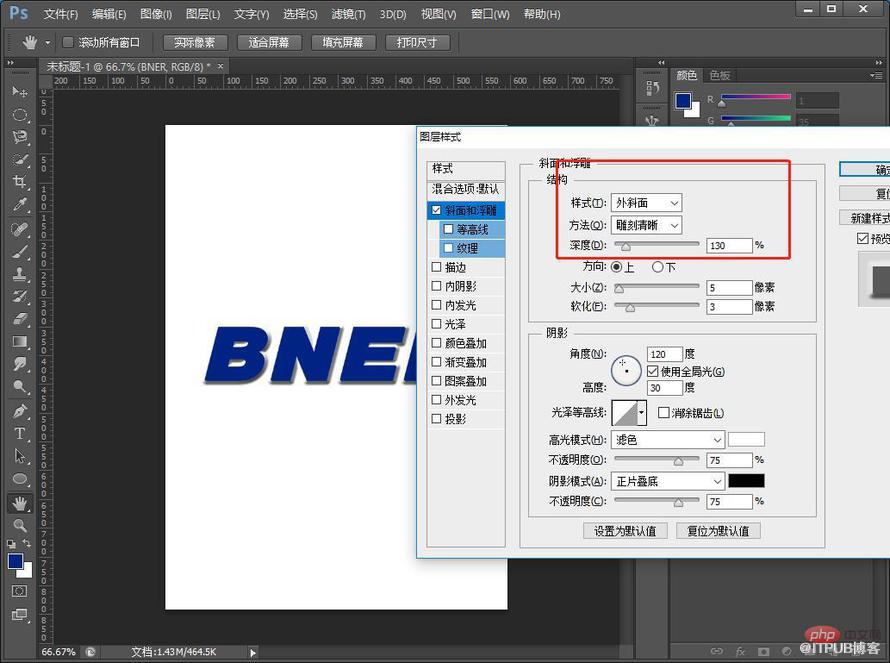This screenshot has height=663, width=890.
Task: Open the 图层 menu
Action: (x=203, y=14)
